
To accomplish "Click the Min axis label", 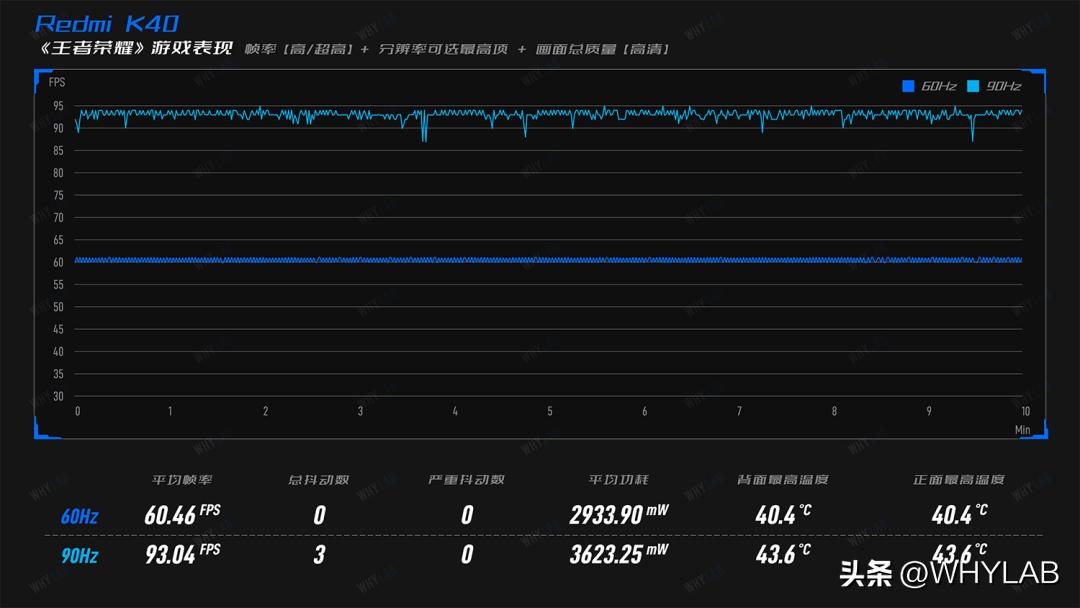I will (1023, 428).
